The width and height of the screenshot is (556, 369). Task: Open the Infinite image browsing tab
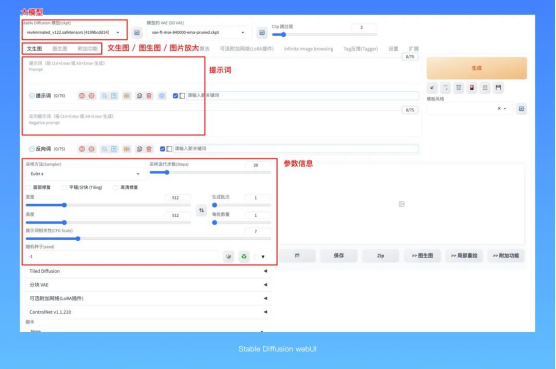(308, 49)
